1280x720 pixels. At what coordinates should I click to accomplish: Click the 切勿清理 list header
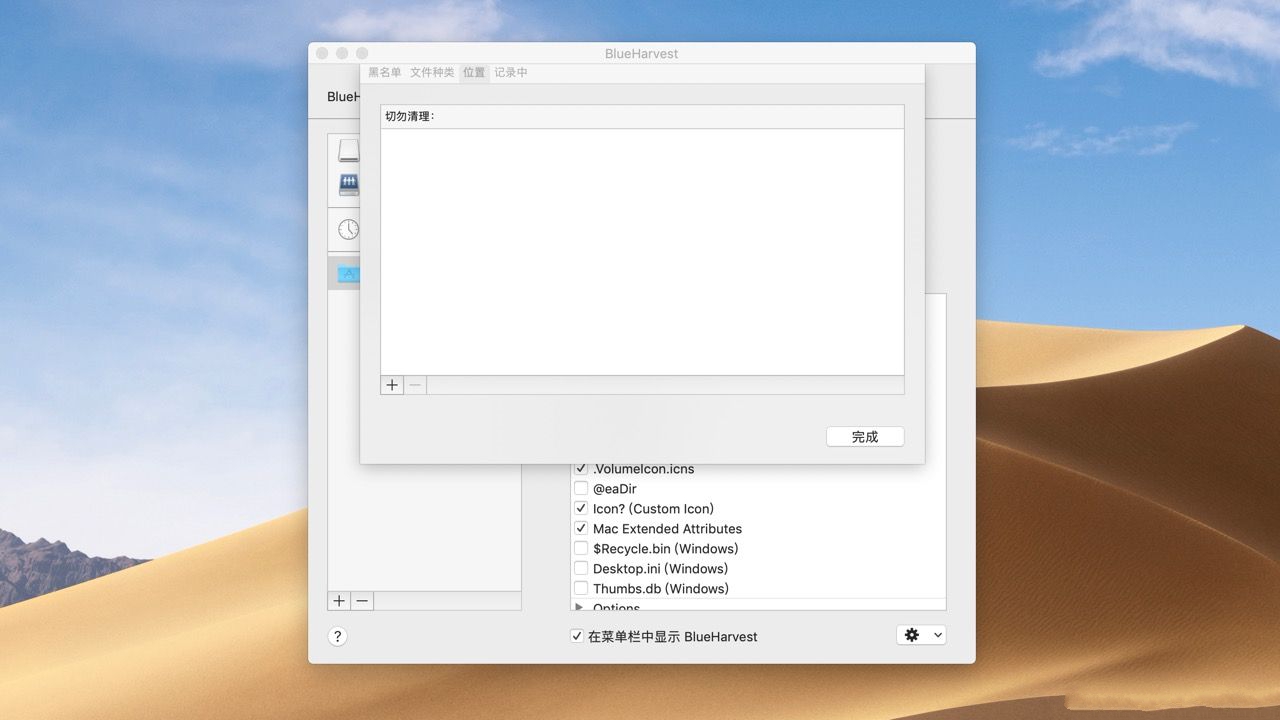pyautogui.click(x=642, y=117)
